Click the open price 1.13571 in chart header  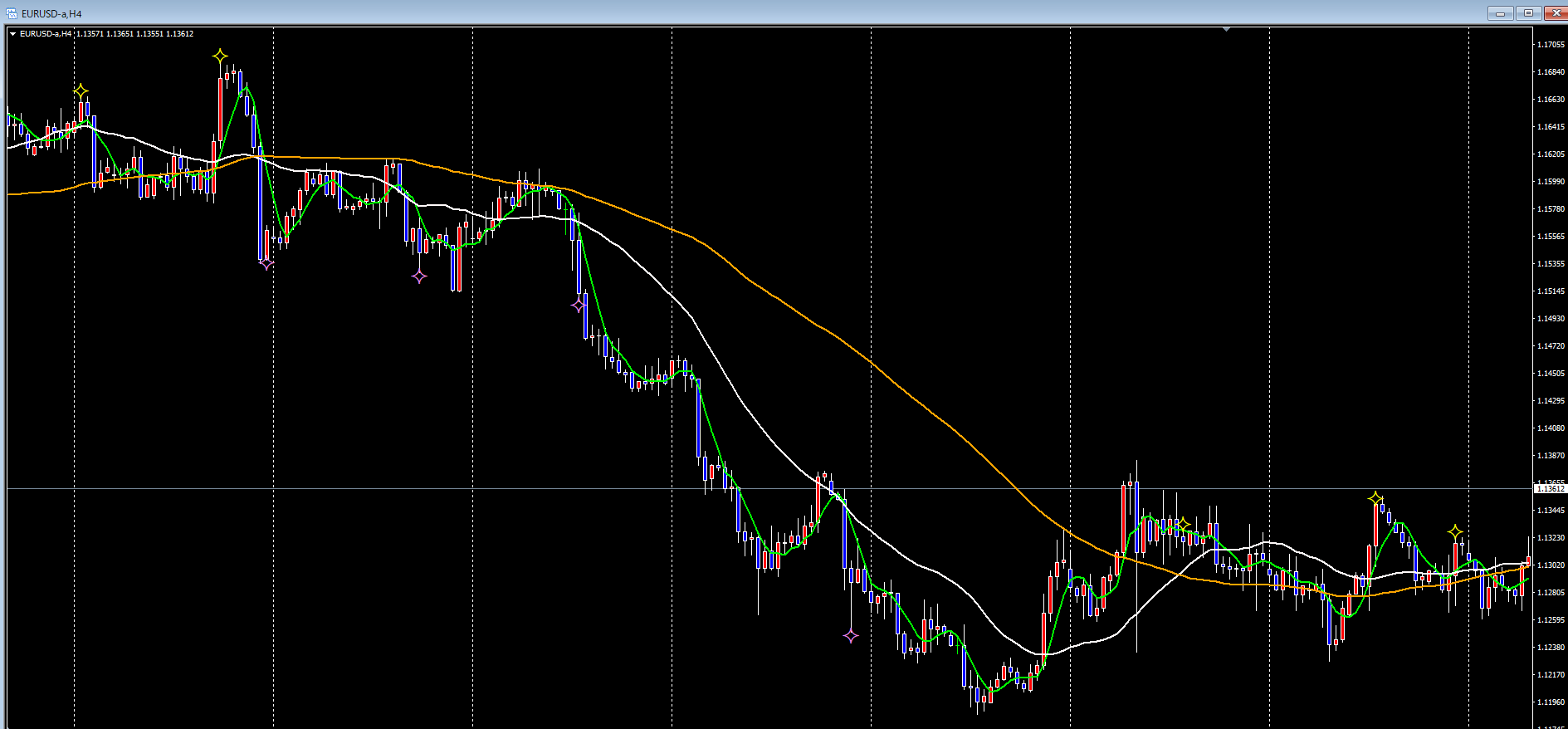90,34
